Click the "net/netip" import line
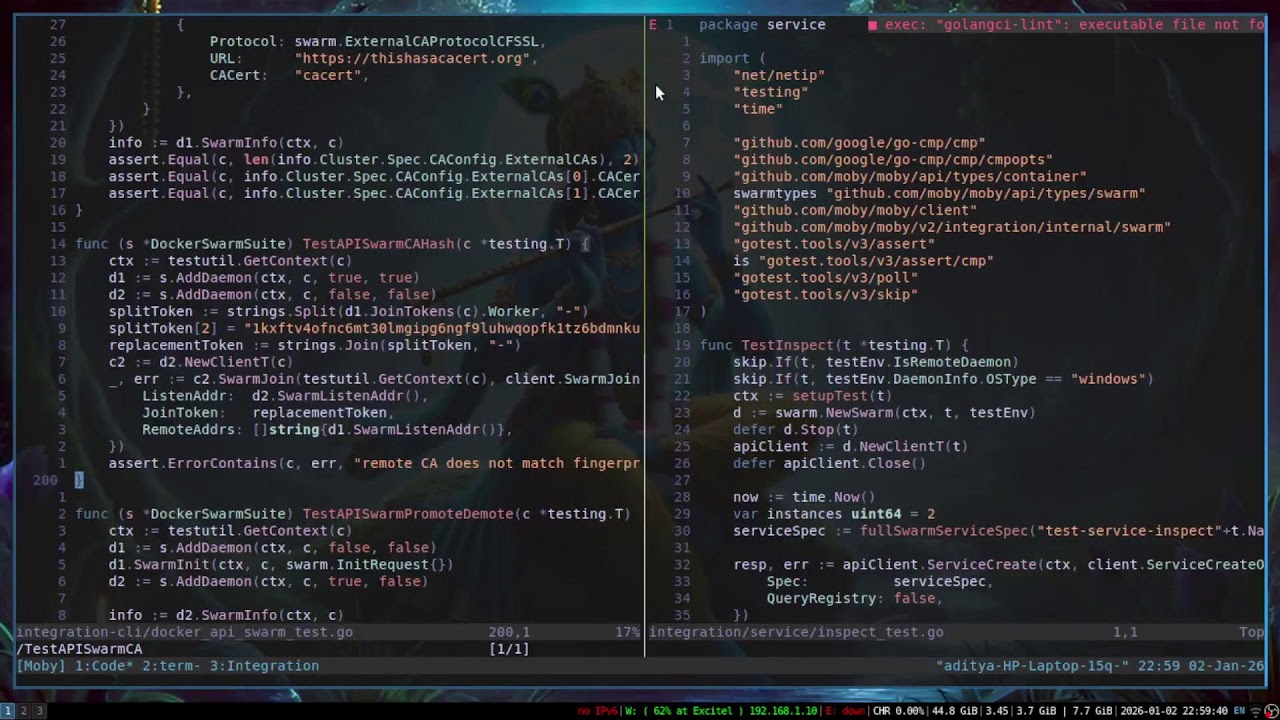The height and width of the screenshot is (720, 1280). click(x=779, y=75)
